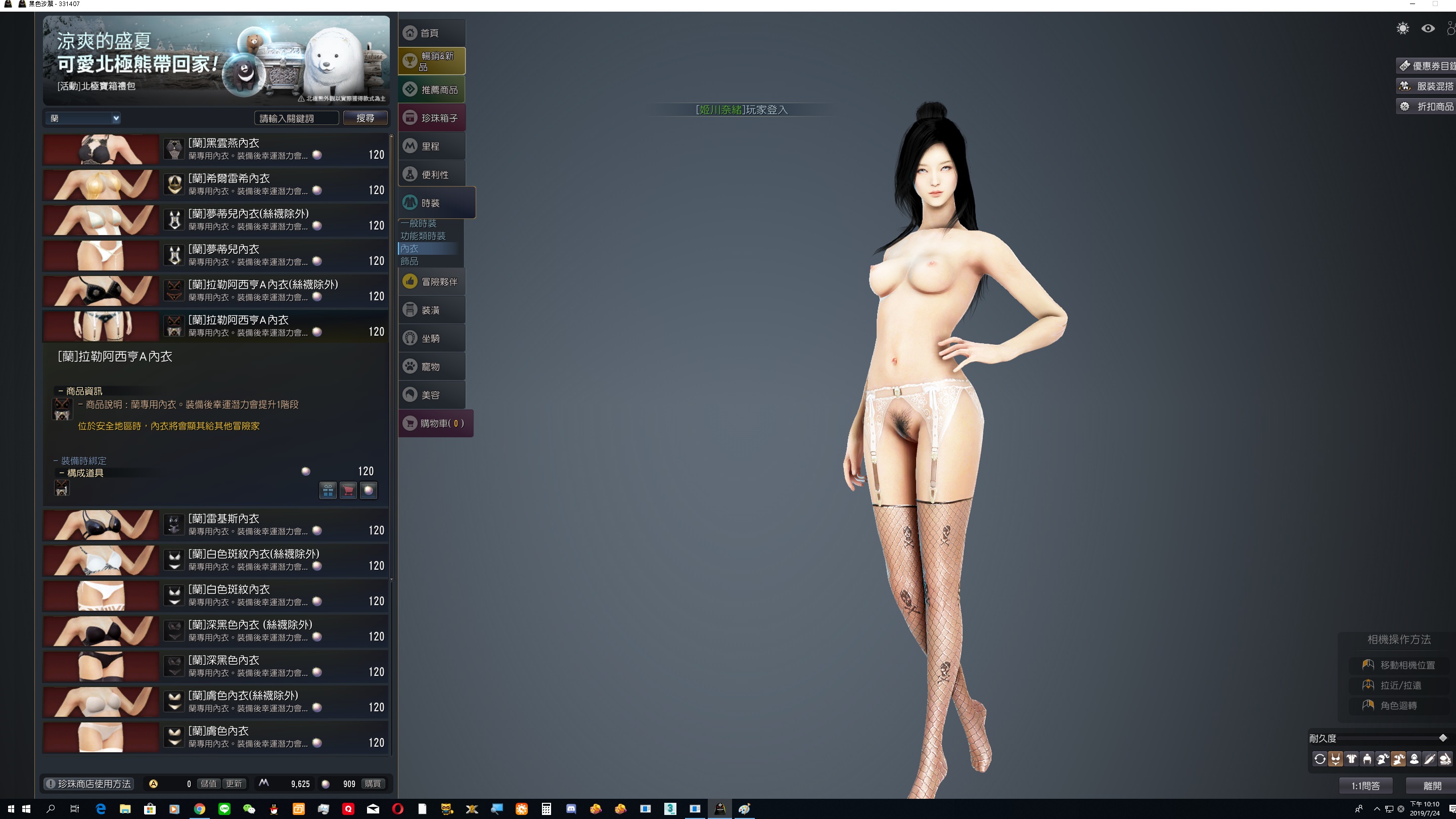This screenshot has width=1456, height=819.
Task: Click the hair style preview icon
Action: tap(1367, 759)
